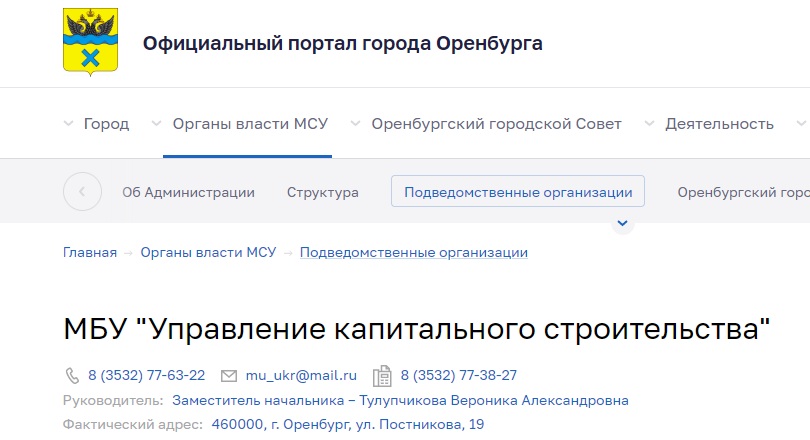The height and width of the screenshot is (440, 810).
Task: Click the Официальный портал города Оренбурга title
Action: pos(343,44)
